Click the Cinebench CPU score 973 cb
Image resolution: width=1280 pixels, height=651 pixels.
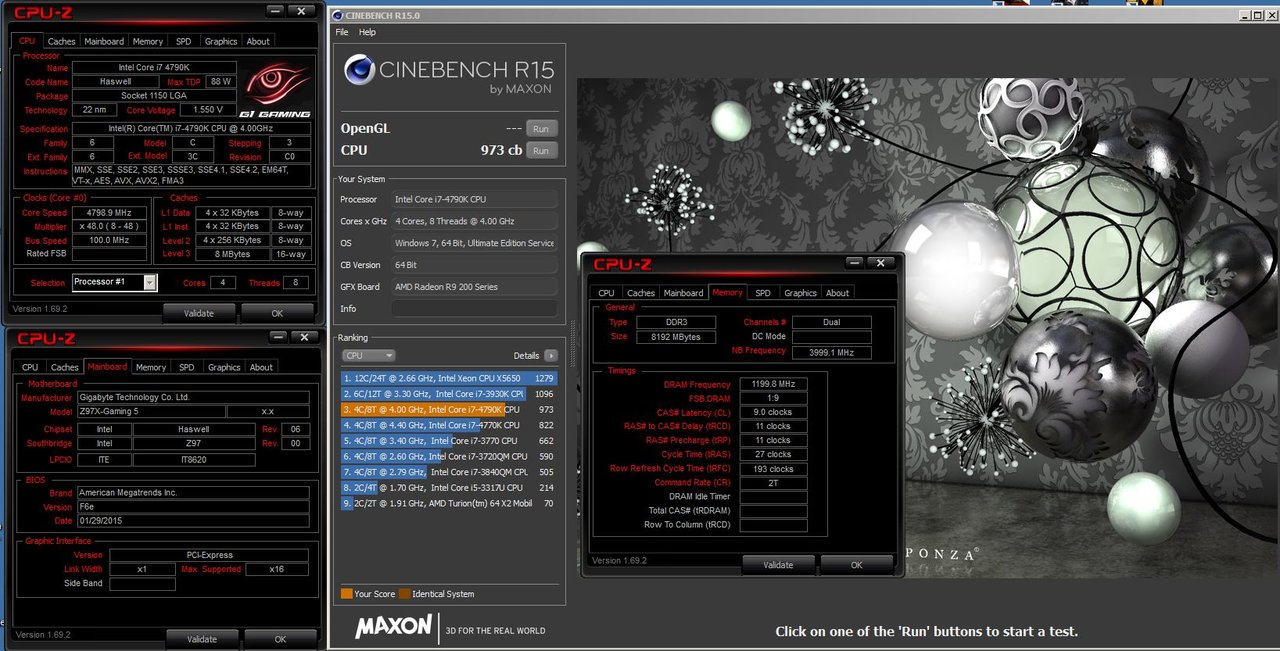502,151
